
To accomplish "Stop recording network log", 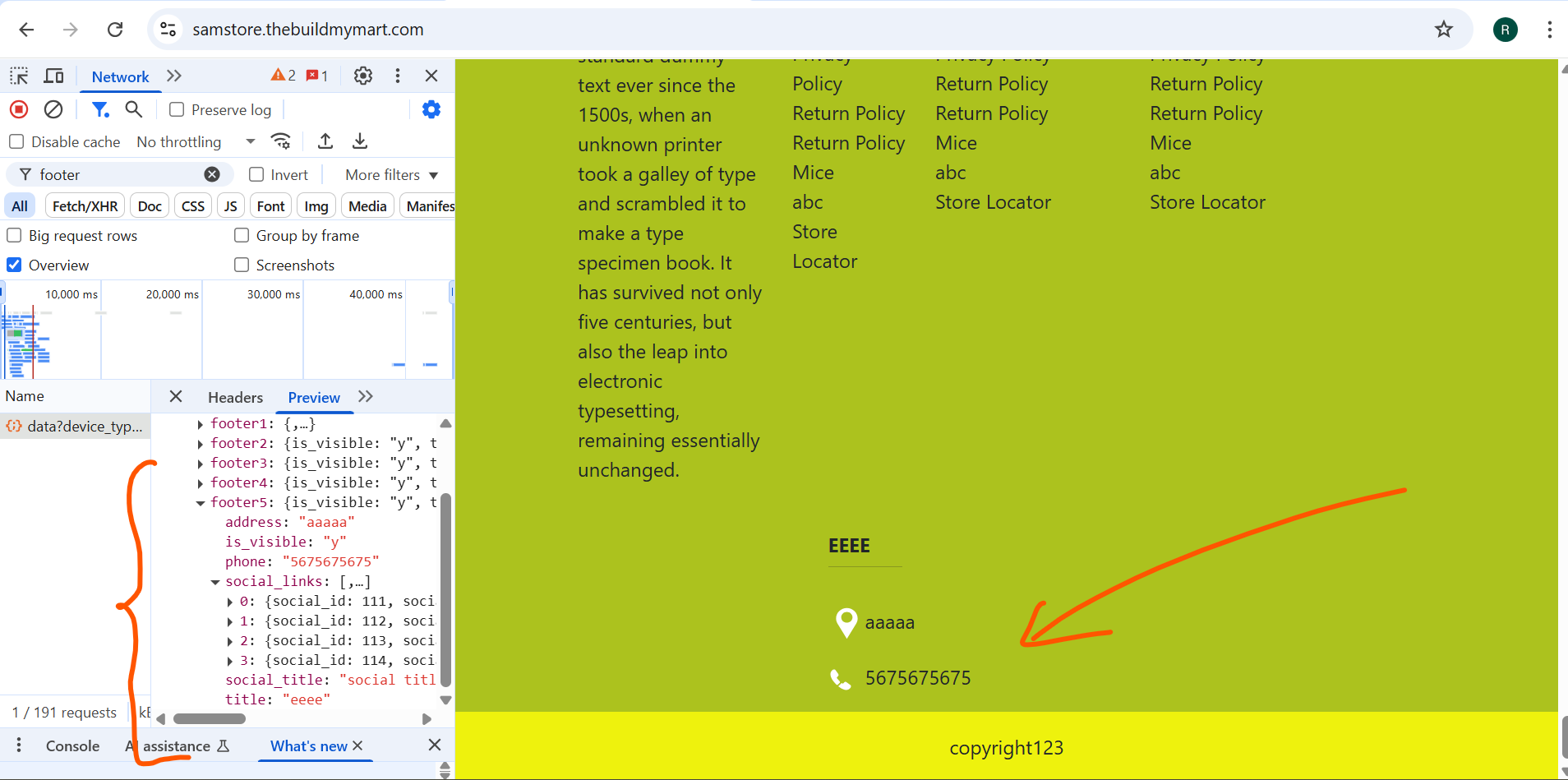I will [19, 109].
